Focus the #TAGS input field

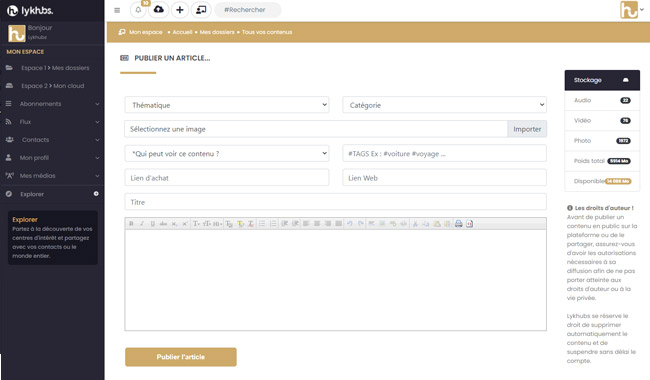444,153
